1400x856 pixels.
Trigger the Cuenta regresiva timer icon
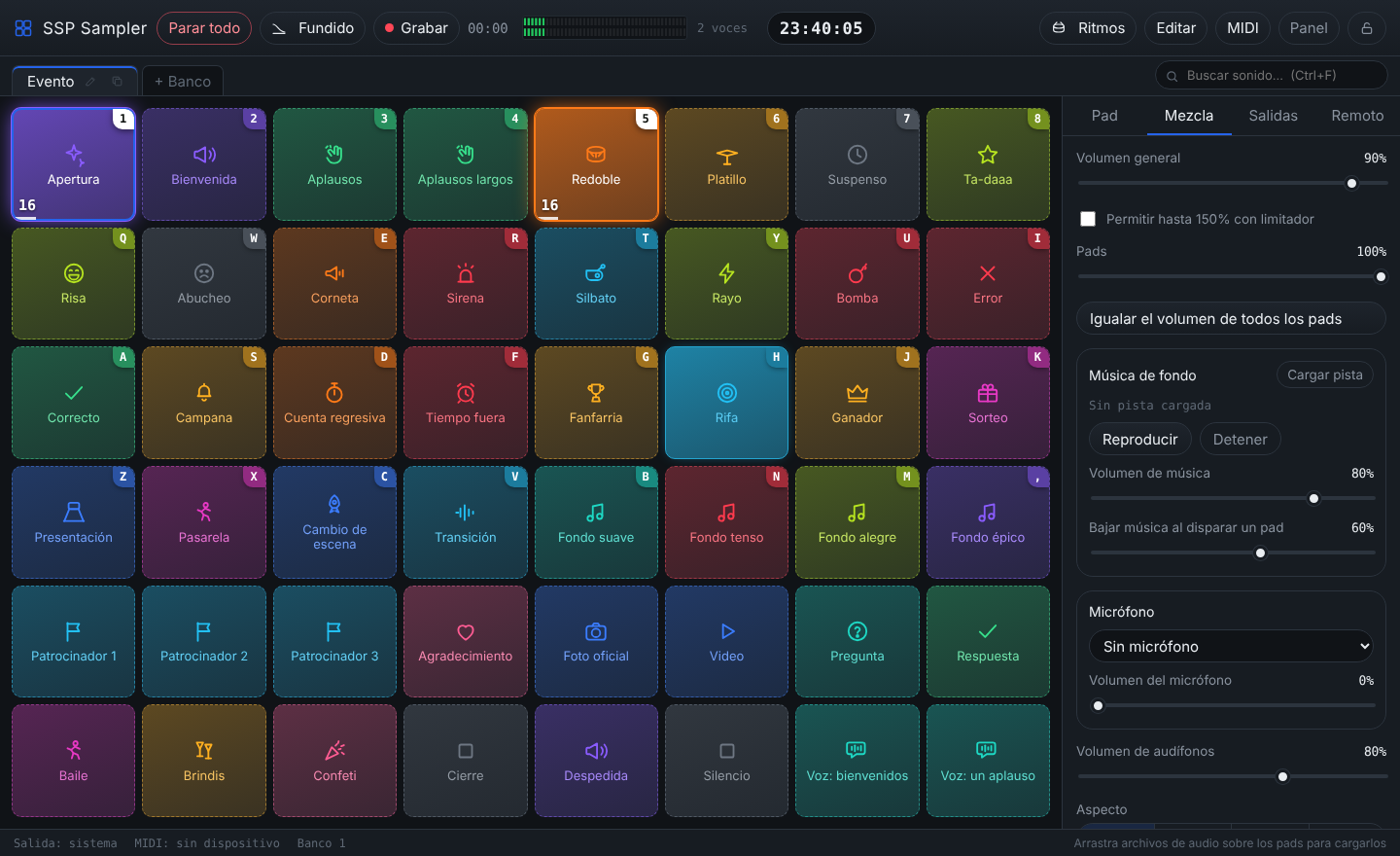click(334, 393)
